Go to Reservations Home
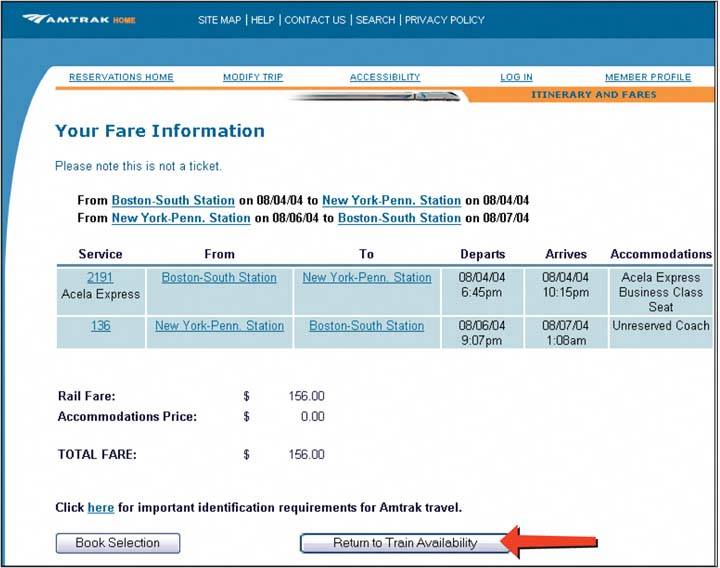 click(121, 77)
